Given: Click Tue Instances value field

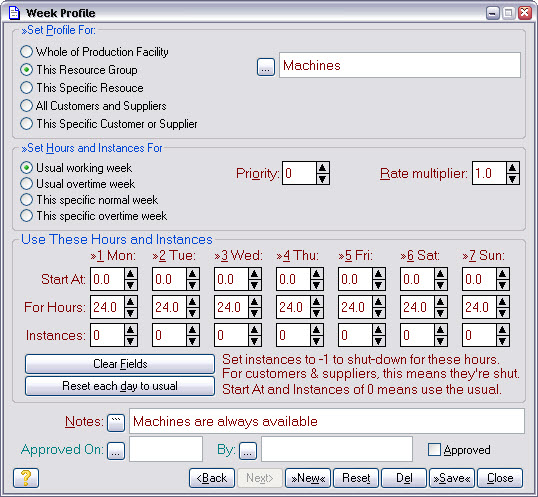Looking at the screenshot, I should click(169, 335).
